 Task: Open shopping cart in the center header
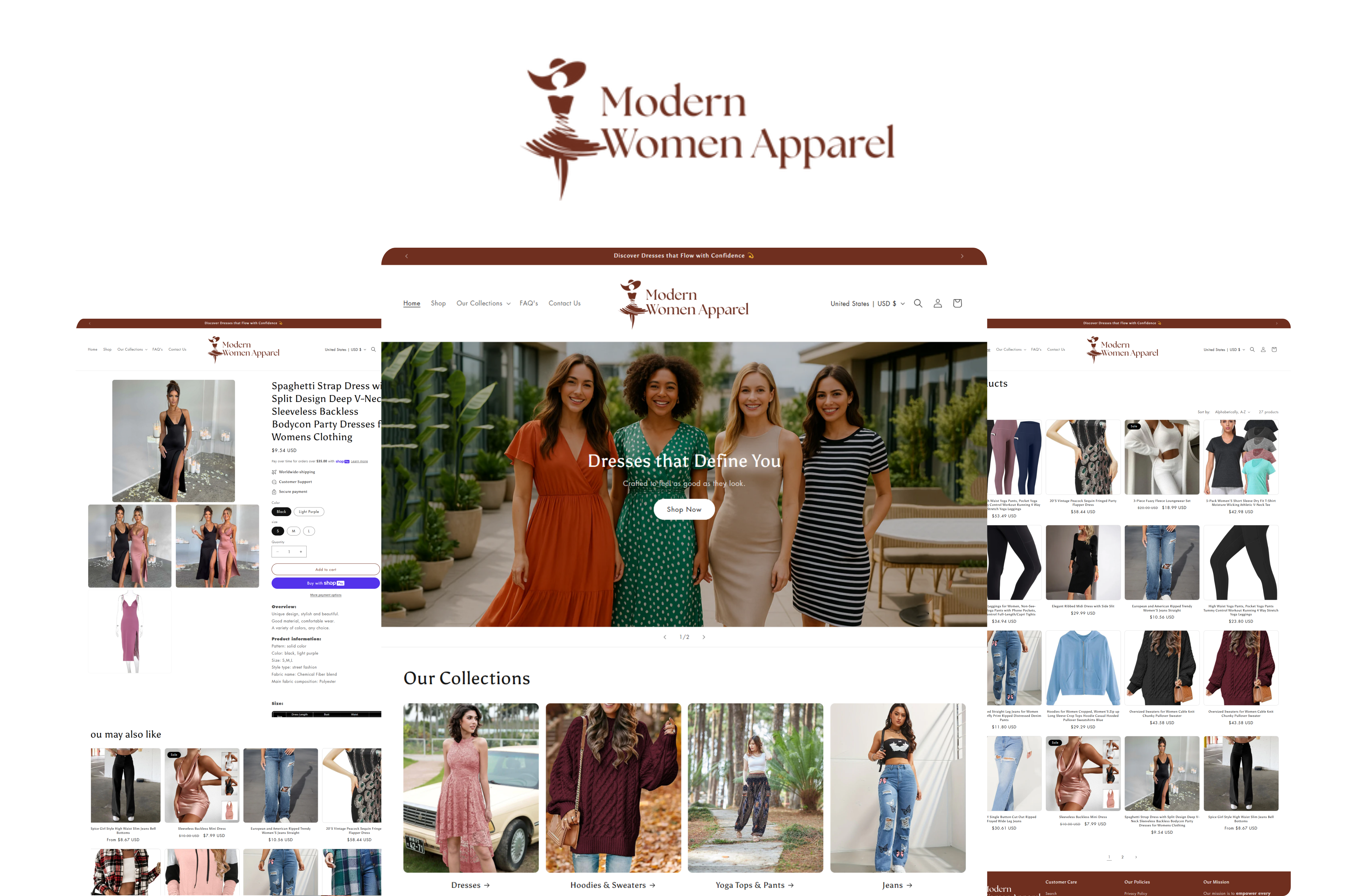pos(957,303)
